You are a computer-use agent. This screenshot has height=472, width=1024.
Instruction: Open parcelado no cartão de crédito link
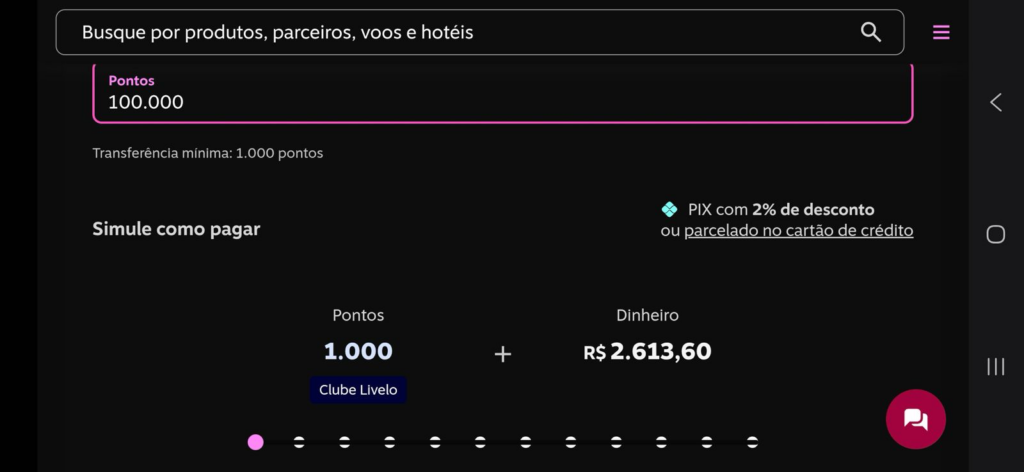tap(798, 231)
